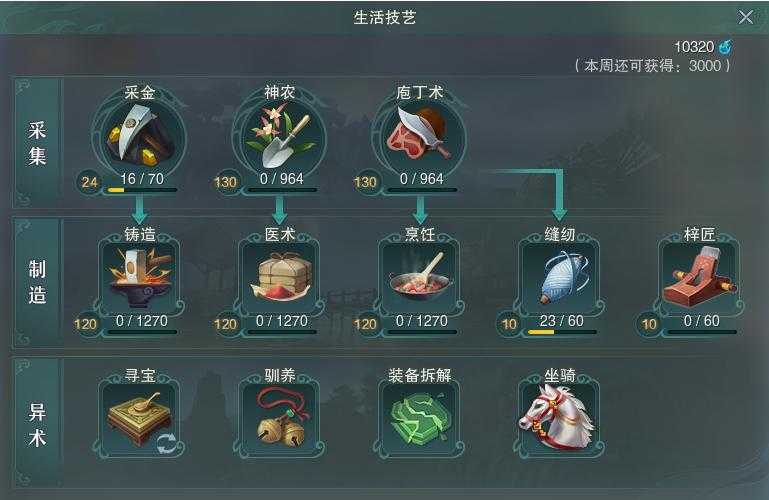The height and width of the screenshot is (500, 769).
Task: Close the 生活技艺 window
Action: click(745, 18)
